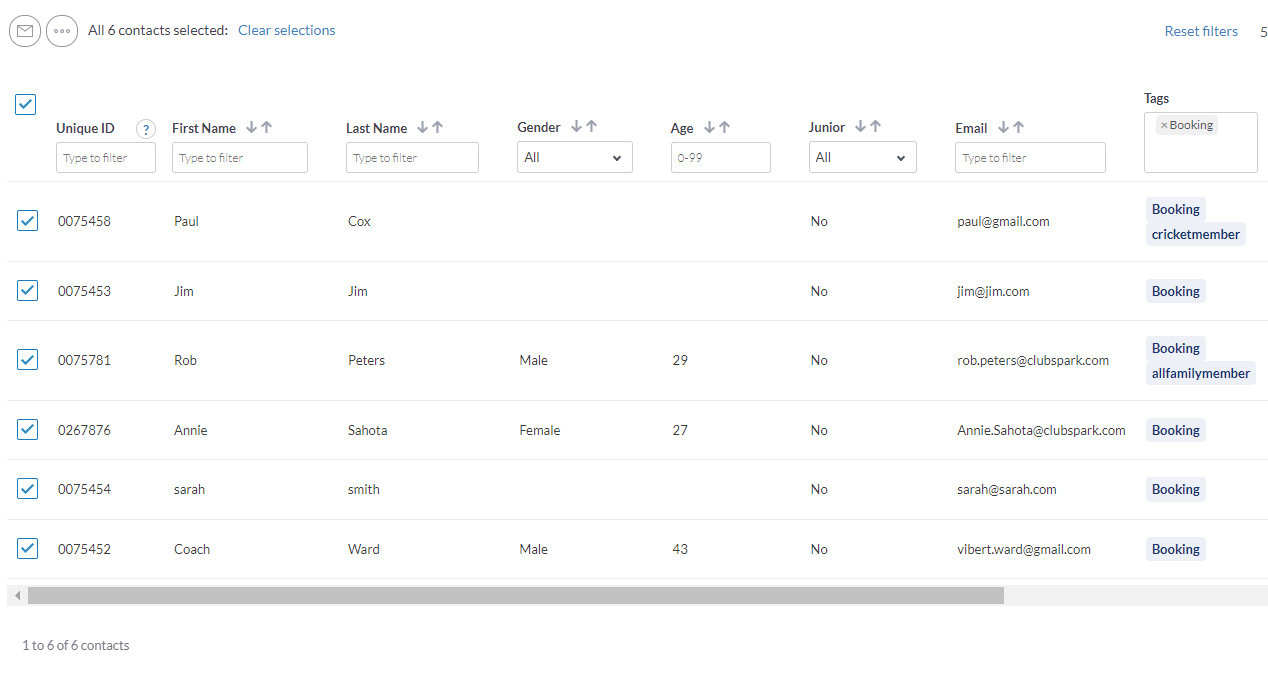Open the more actions ellipsis icon
Image resolution: width=1268 pixels, height=674 pixels.
pos(62,31)
